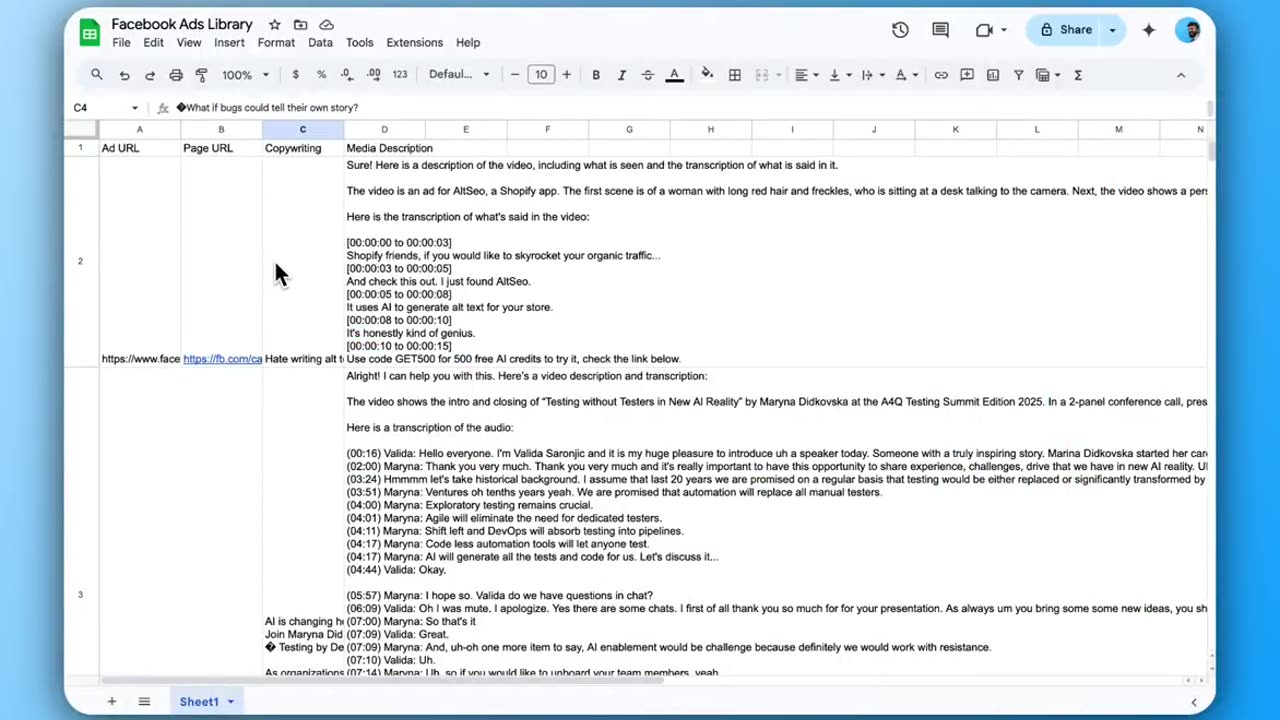
Task: Start a video call with camera icon
Action: [x=984, y=30]
